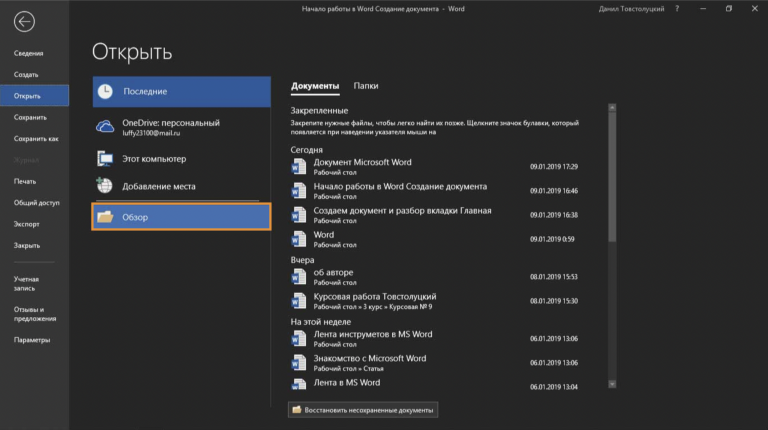Open Лента в MS Word document
This screenshot has width=768, height=430.
pyautogui.click(x=436, y=384)
